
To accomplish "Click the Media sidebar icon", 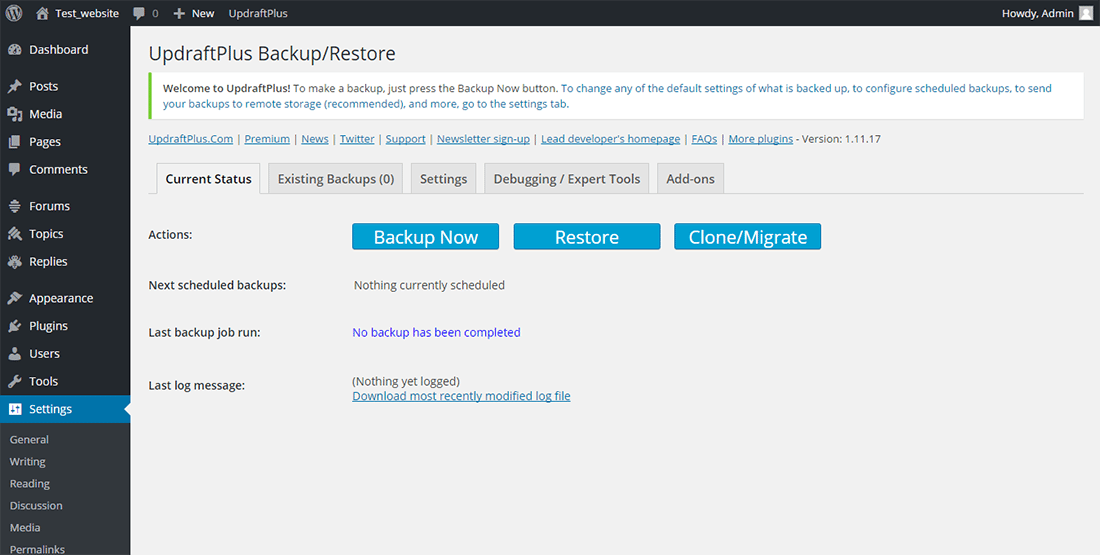I will tap(15, 114).
